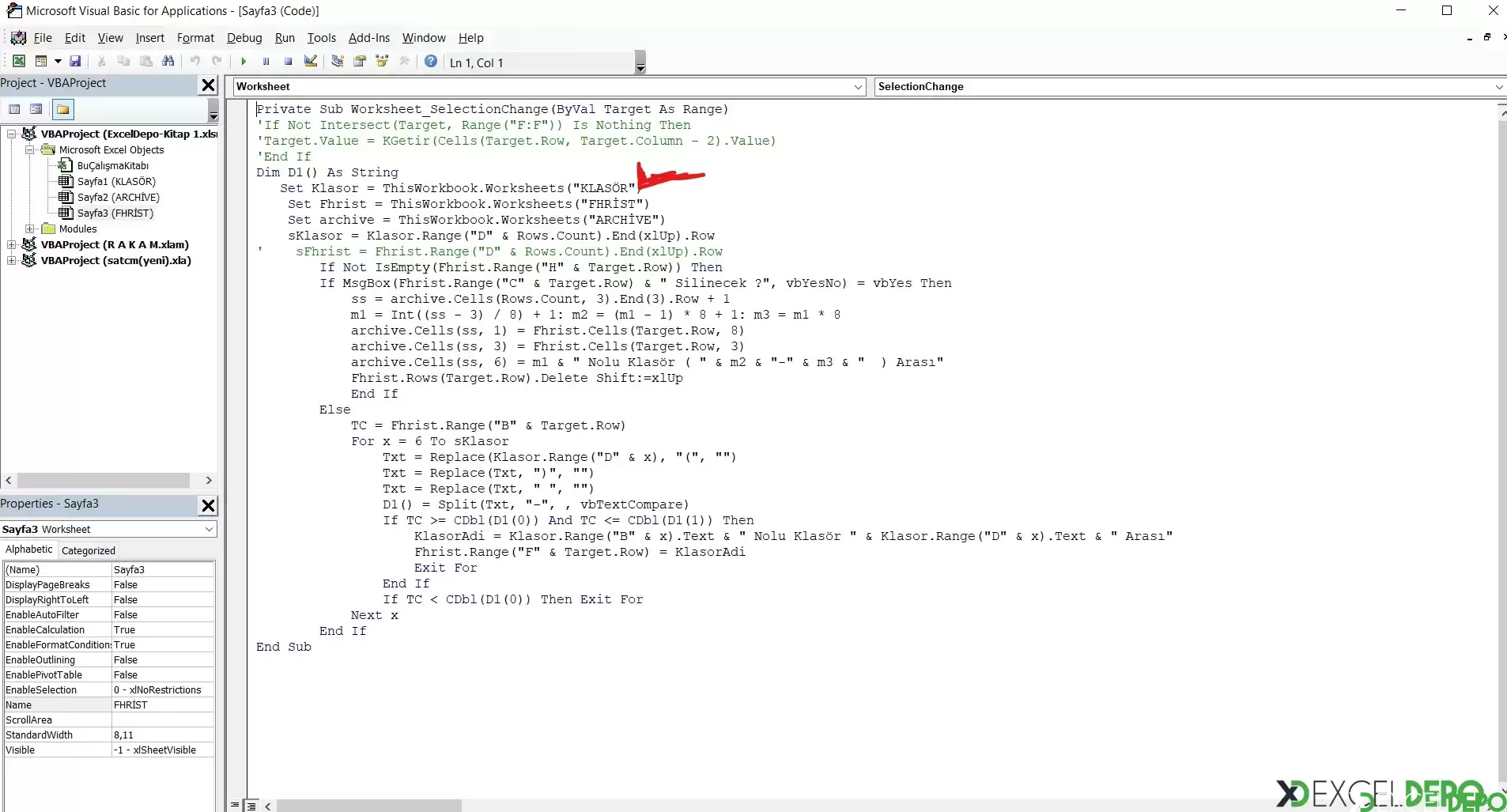The height and width of the screenshot is (812, 1507).
Task: Click the Full Module View button
Action: (x=251, y=806)
